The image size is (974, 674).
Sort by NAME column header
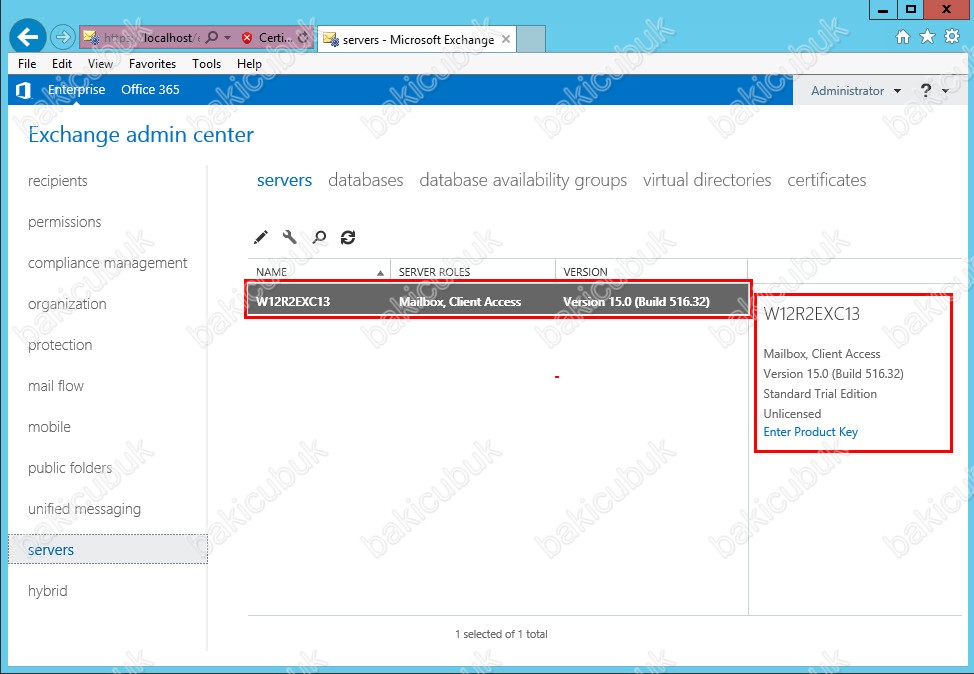(x=319, y=271)
